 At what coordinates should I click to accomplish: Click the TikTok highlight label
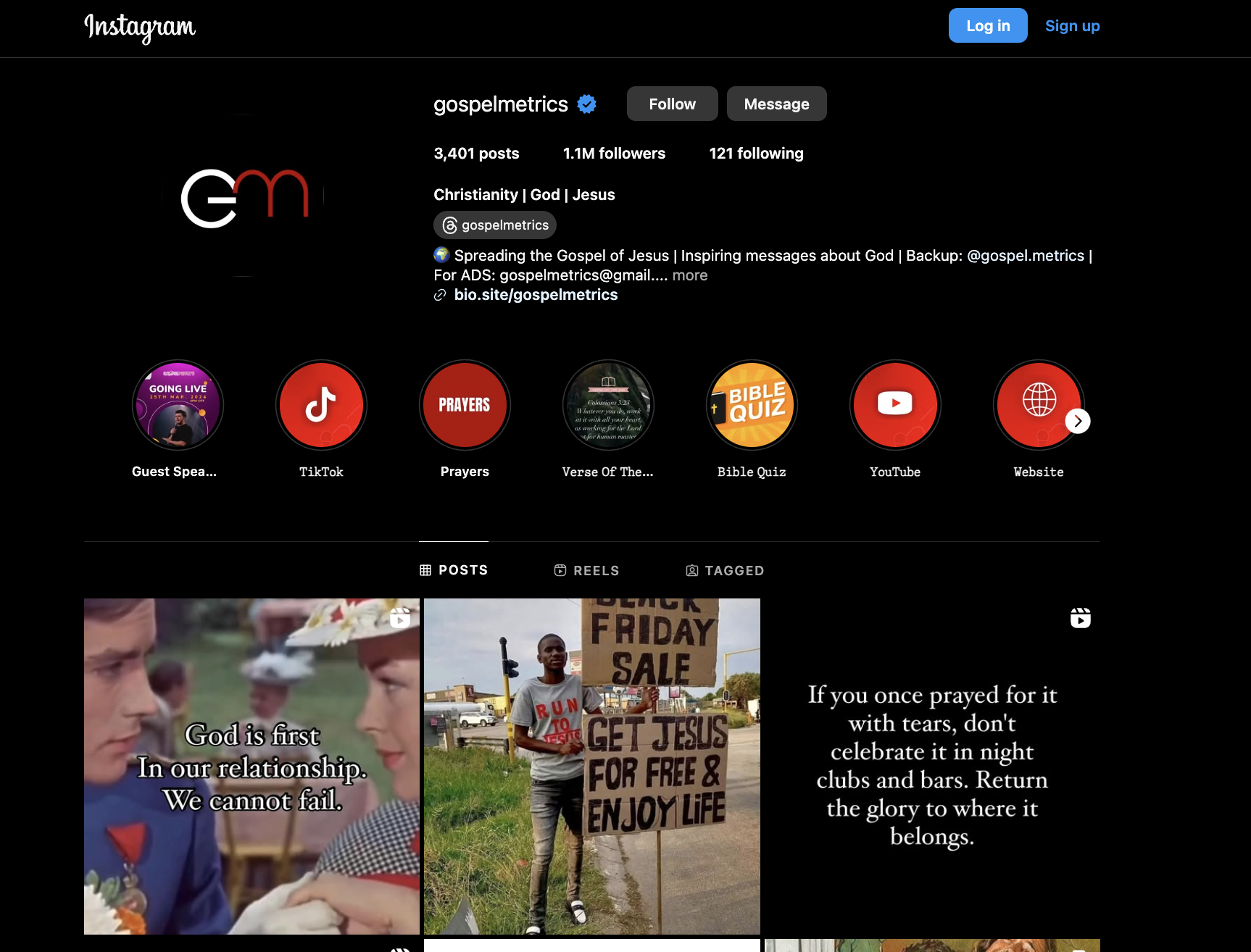pos(321,472)
